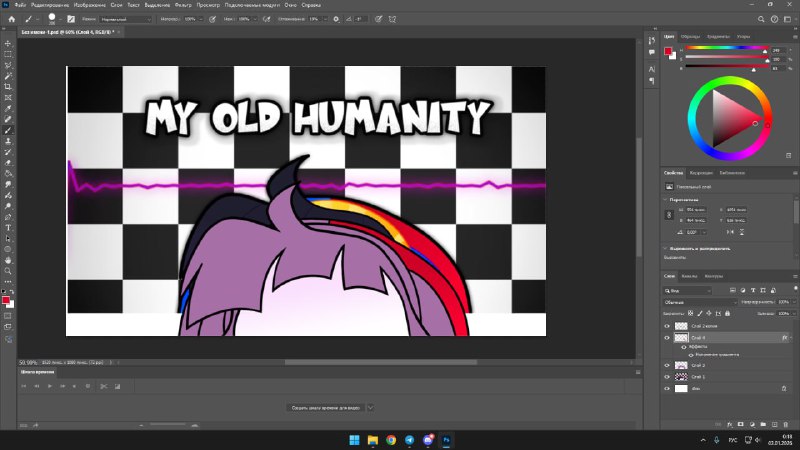The height and width of the screenshot is (450, 800).
Task: Choose the Horizontal Type tool
Action: pos(8,228)
